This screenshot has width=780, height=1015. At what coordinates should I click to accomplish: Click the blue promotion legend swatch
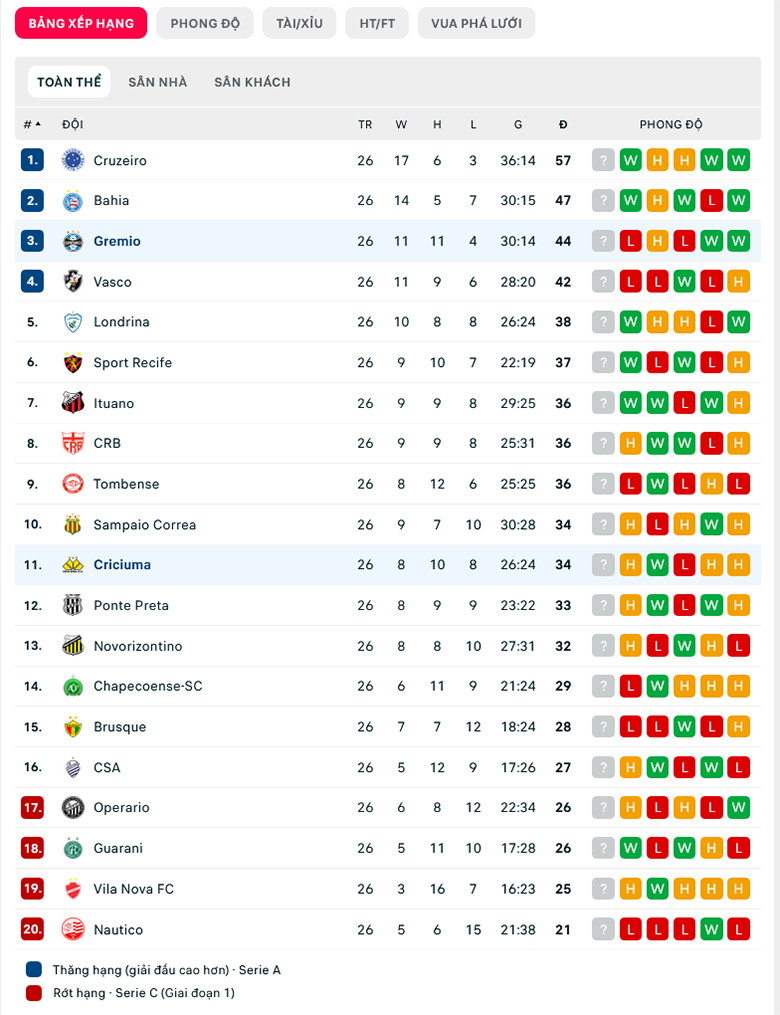click(x=31, y=968)
